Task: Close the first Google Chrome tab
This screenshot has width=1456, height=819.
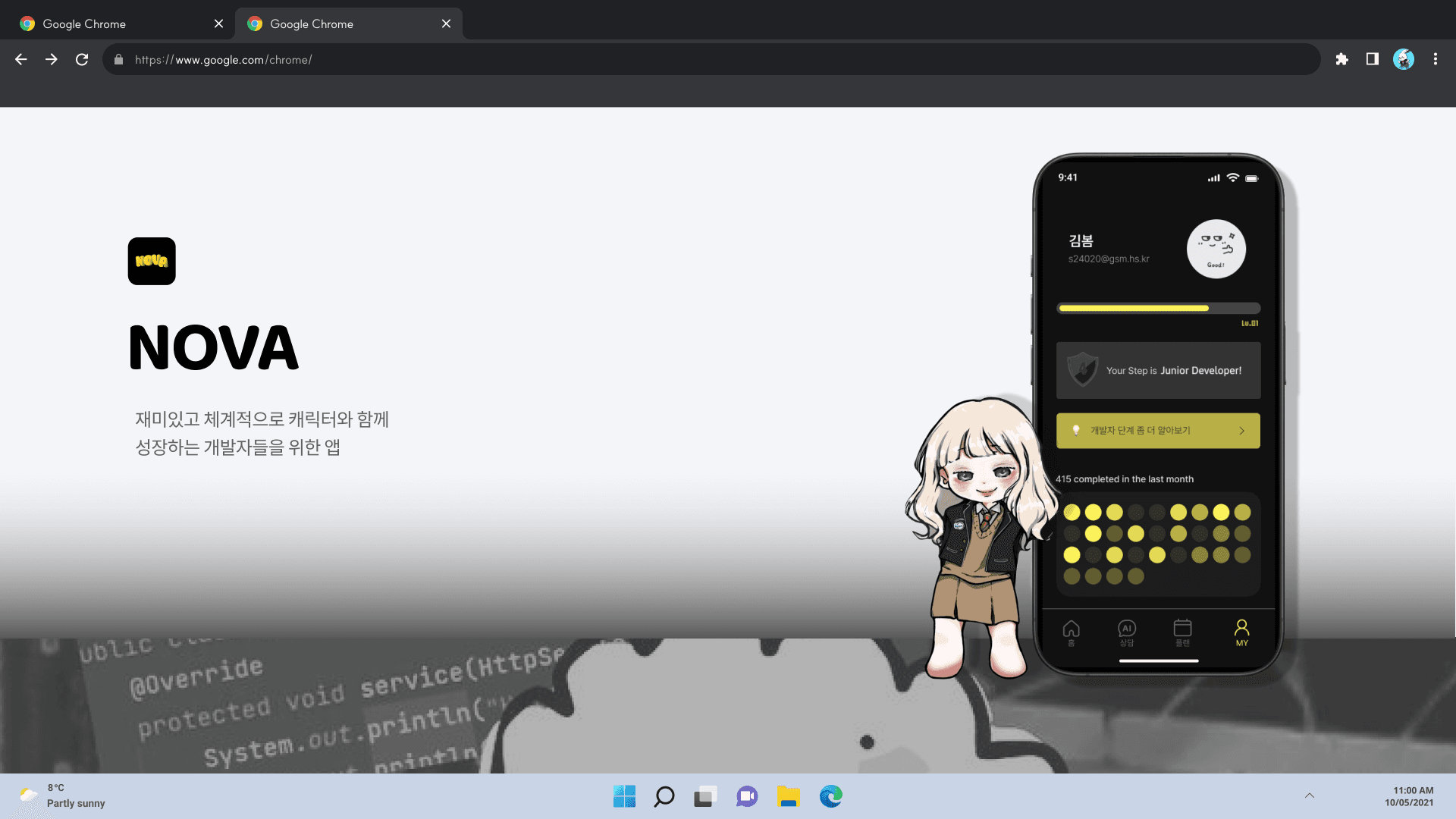Action: click(x=218, y=24)
